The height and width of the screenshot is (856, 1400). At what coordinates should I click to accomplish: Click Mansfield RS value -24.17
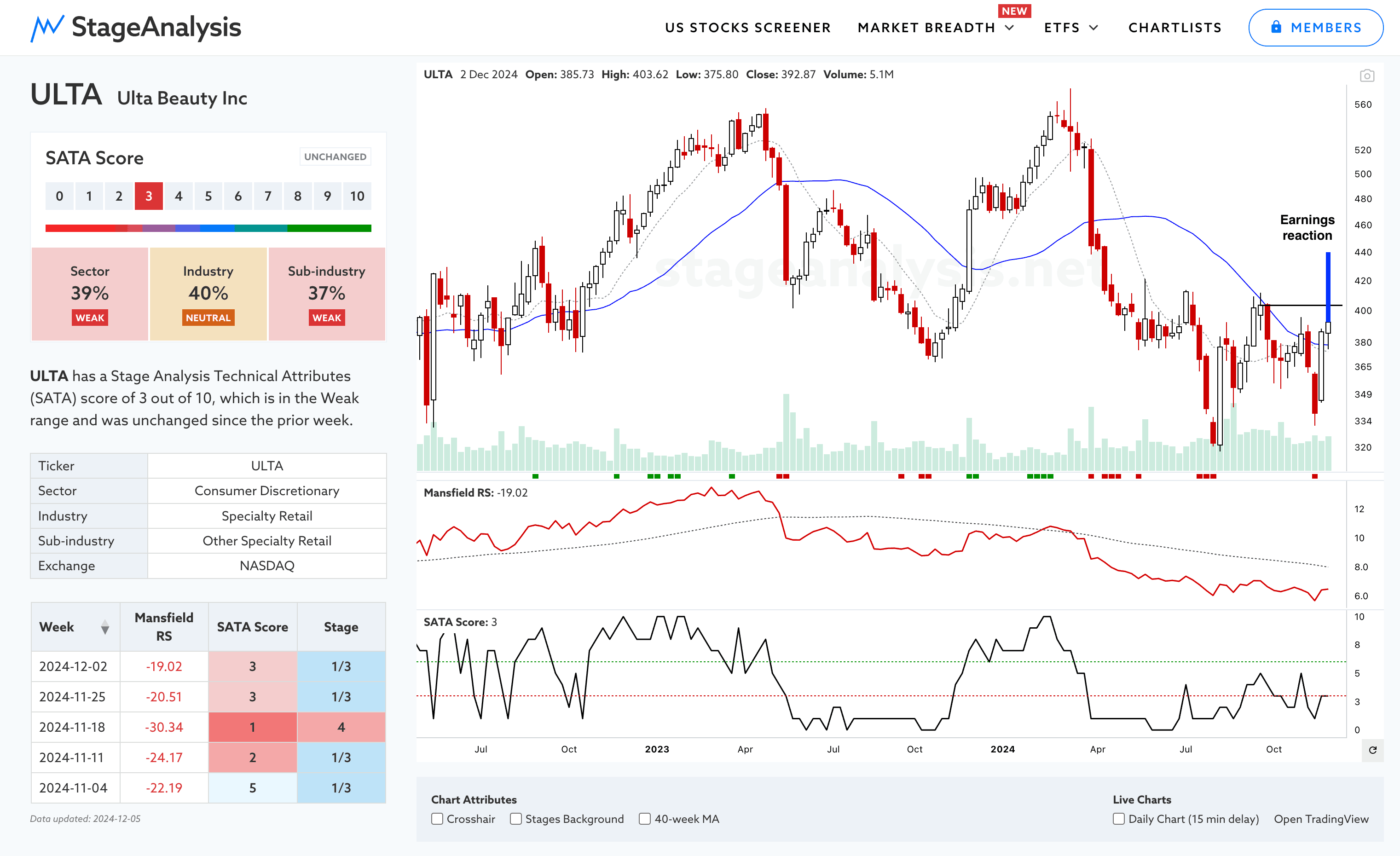[x=164, y=757]
